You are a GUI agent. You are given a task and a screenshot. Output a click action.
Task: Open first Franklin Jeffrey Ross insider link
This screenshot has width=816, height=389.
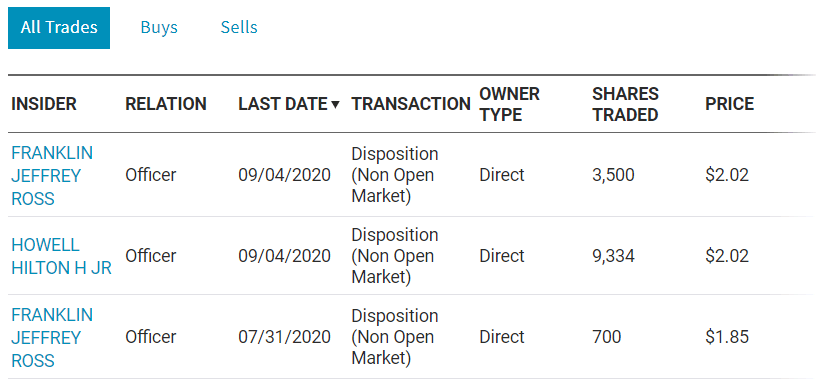click(x=52, y=175)
